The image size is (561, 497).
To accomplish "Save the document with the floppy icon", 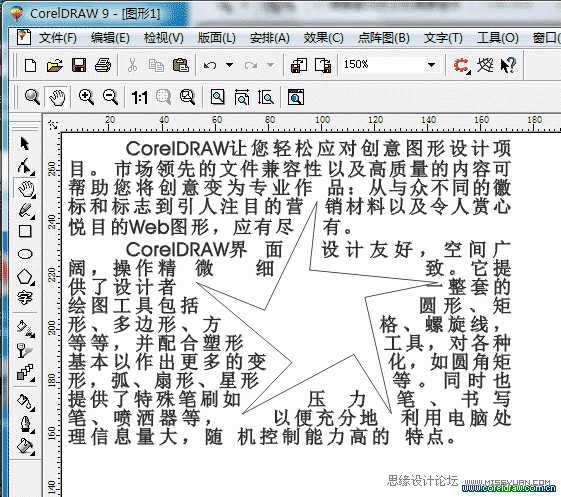I will (79, 65).
